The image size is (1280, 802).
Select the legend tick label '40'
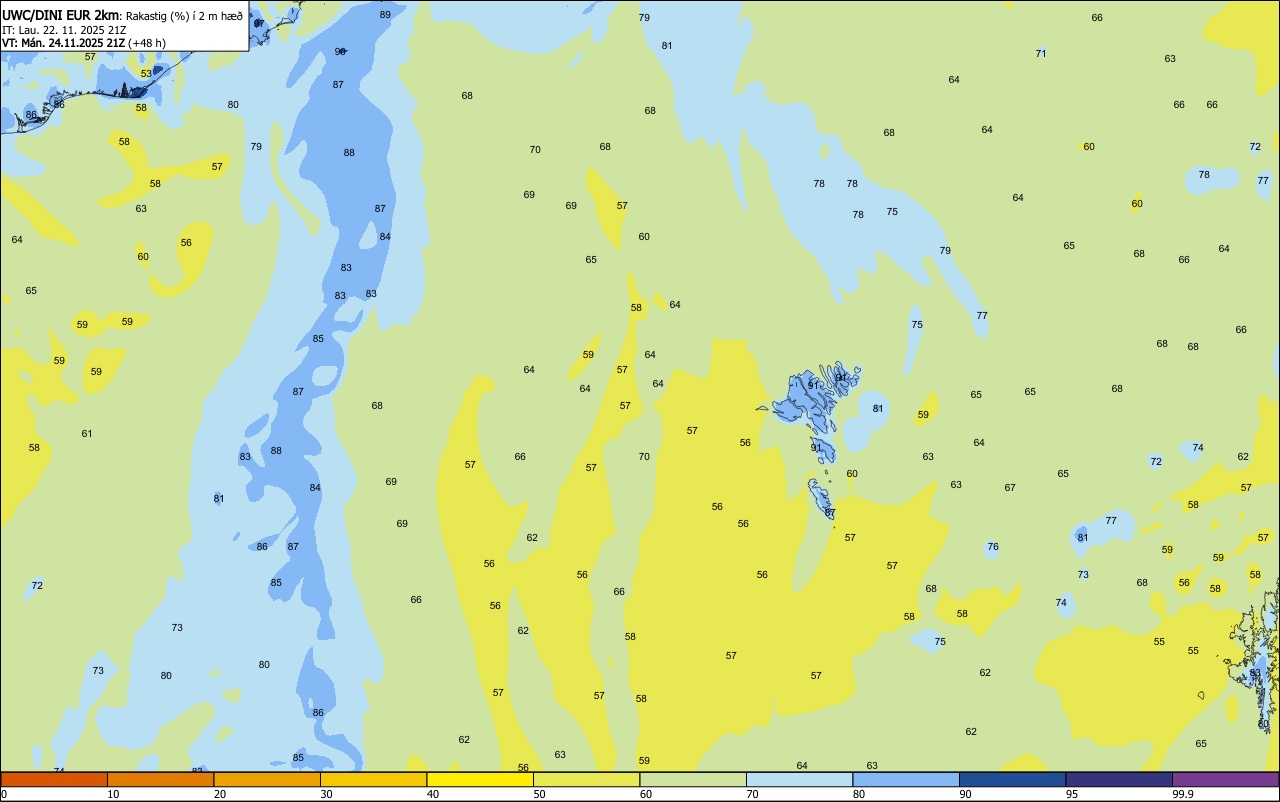tap(433, 794)
